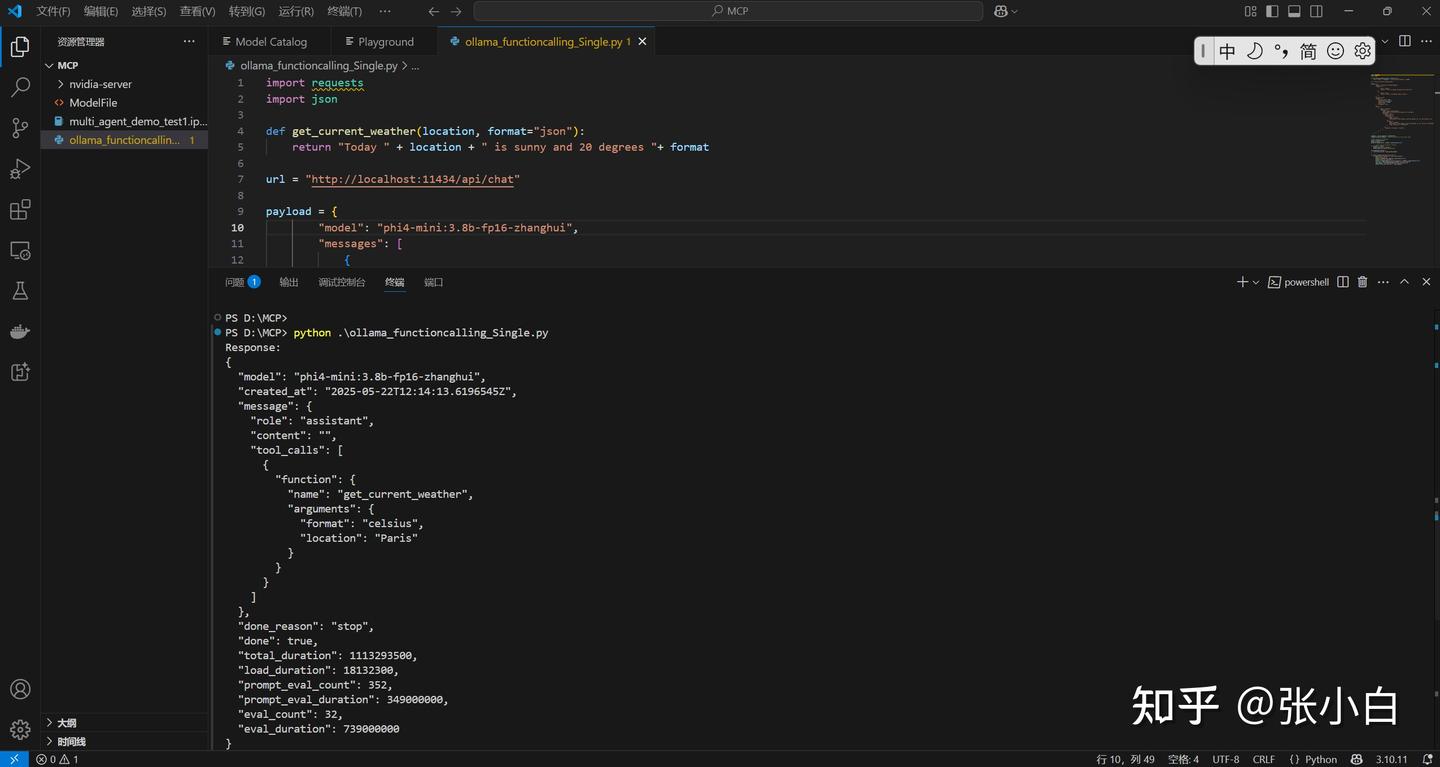Viewport: 1440px width, 767px height.
Task: Open the Run and Debug view
Action: [x=20, y=169]
